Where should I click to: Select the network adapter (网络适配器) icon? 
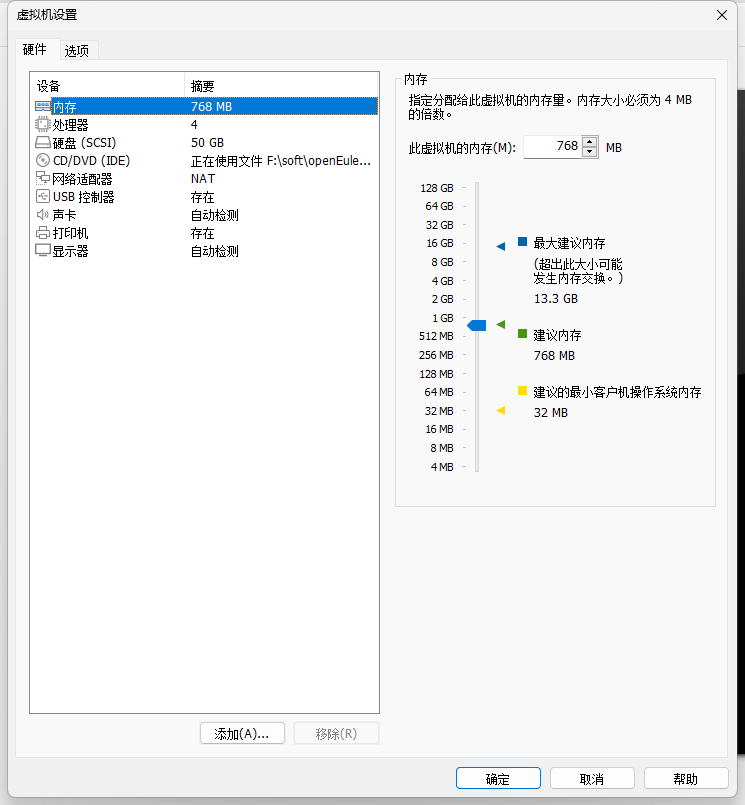point(43,179)
